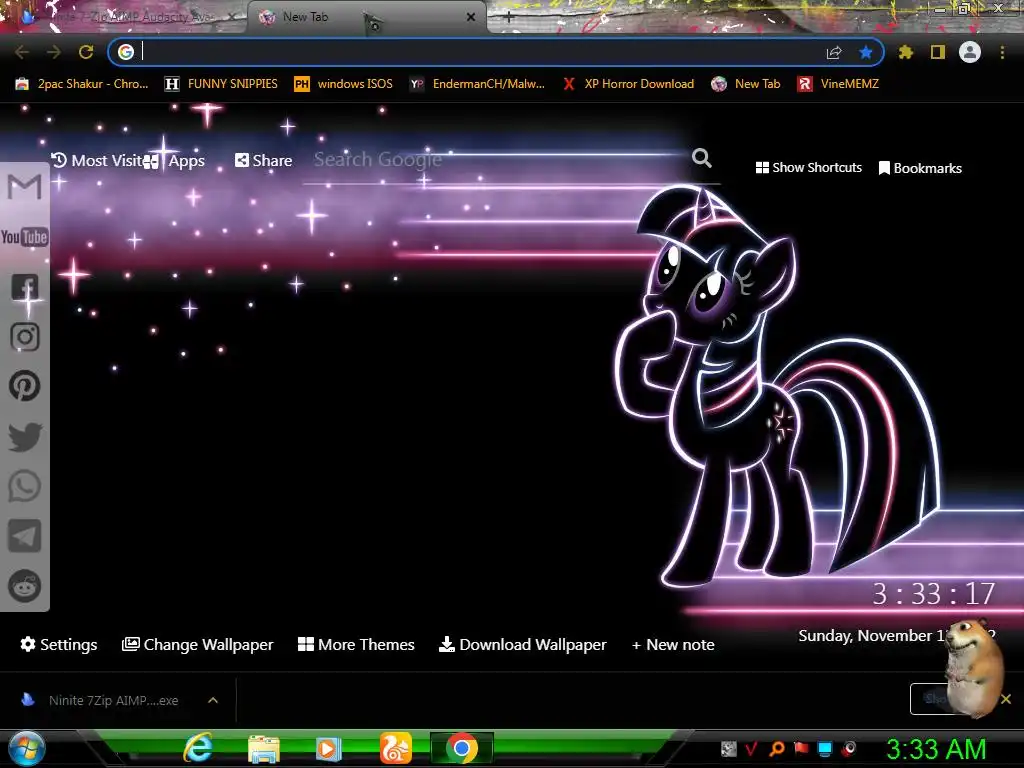Open EndermanCH/Malw... bookmark

click(477, 84)
